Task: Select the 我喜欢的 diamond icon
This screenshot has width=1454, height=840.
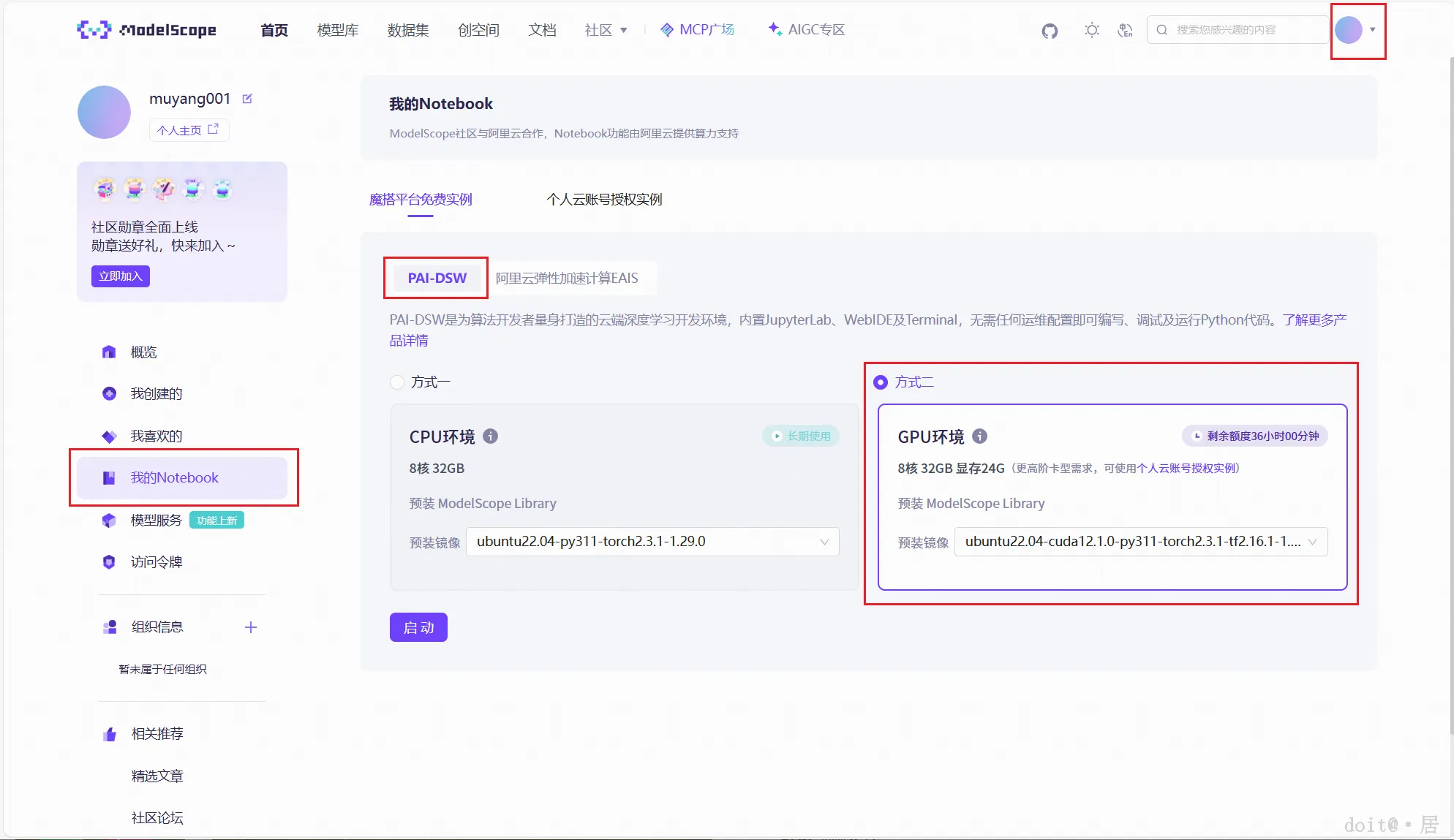Action: 108,436
